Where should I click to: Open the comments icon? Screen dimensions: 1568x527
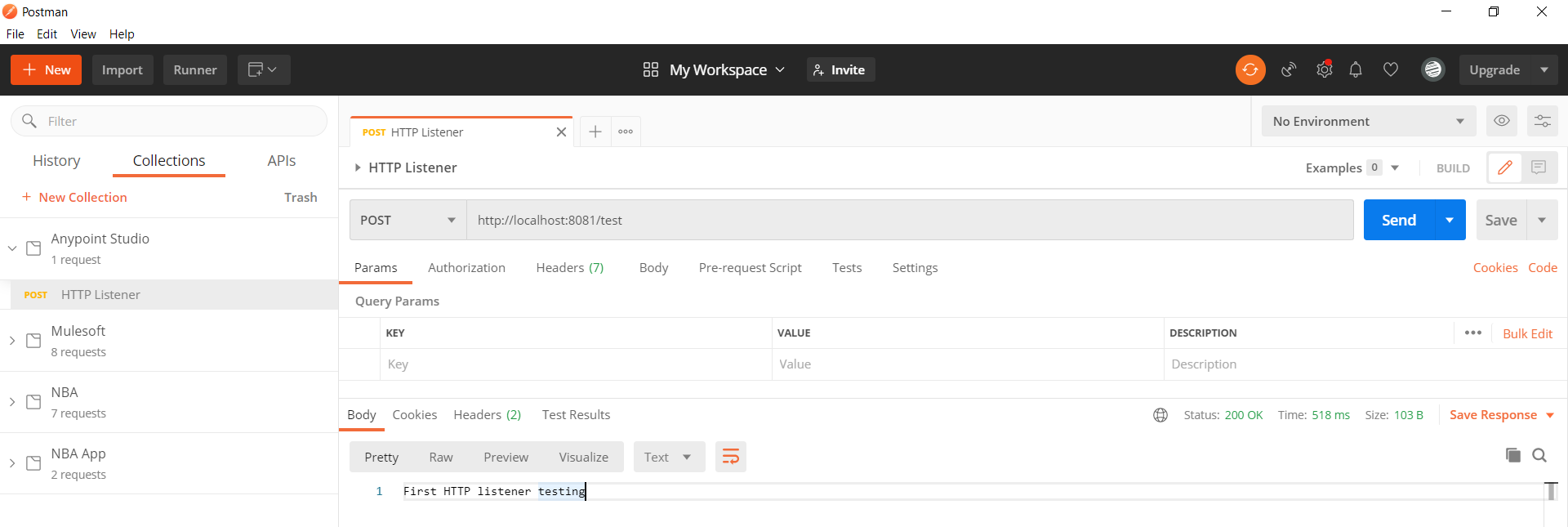[1539, 167]
